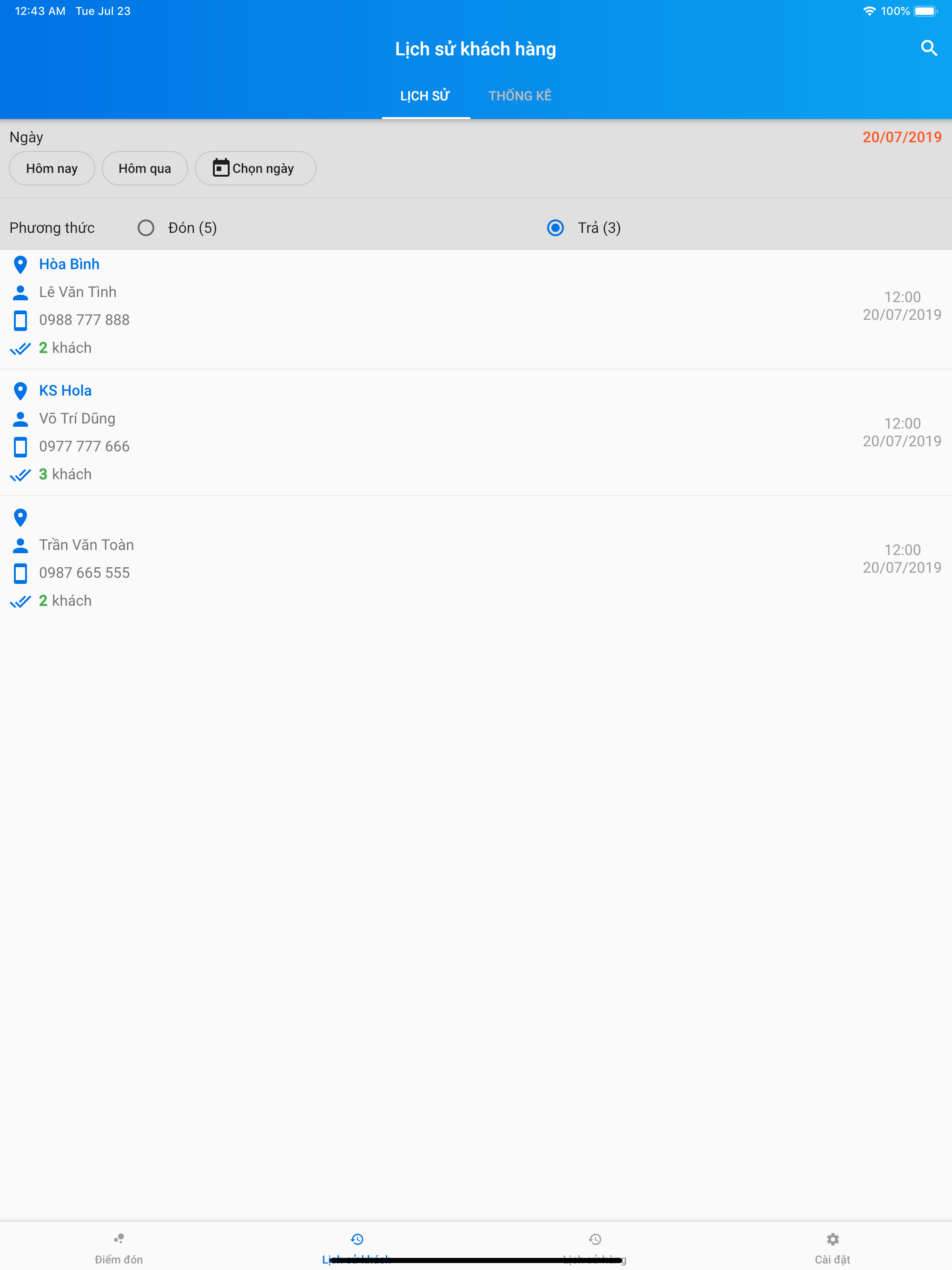Click 12:00 timestamp in Trần Văn Toàn row
The width and height of the screenshot is (952, 1270).
click(x=902, y=549)
